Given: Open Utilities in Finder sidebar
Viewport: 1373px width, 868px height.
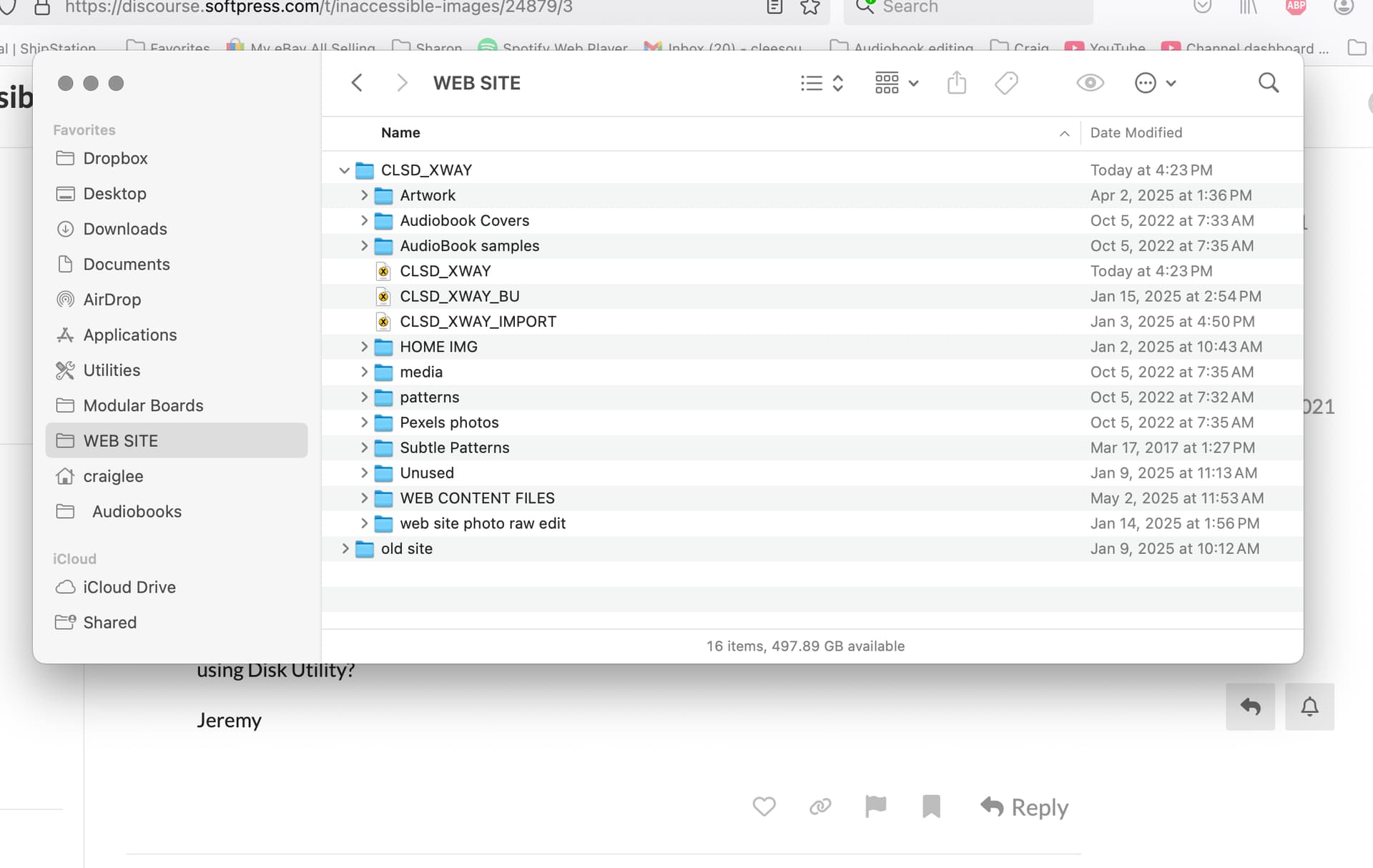Looking at the screenshot, I should pyautogui.click(x=176, y=370).
